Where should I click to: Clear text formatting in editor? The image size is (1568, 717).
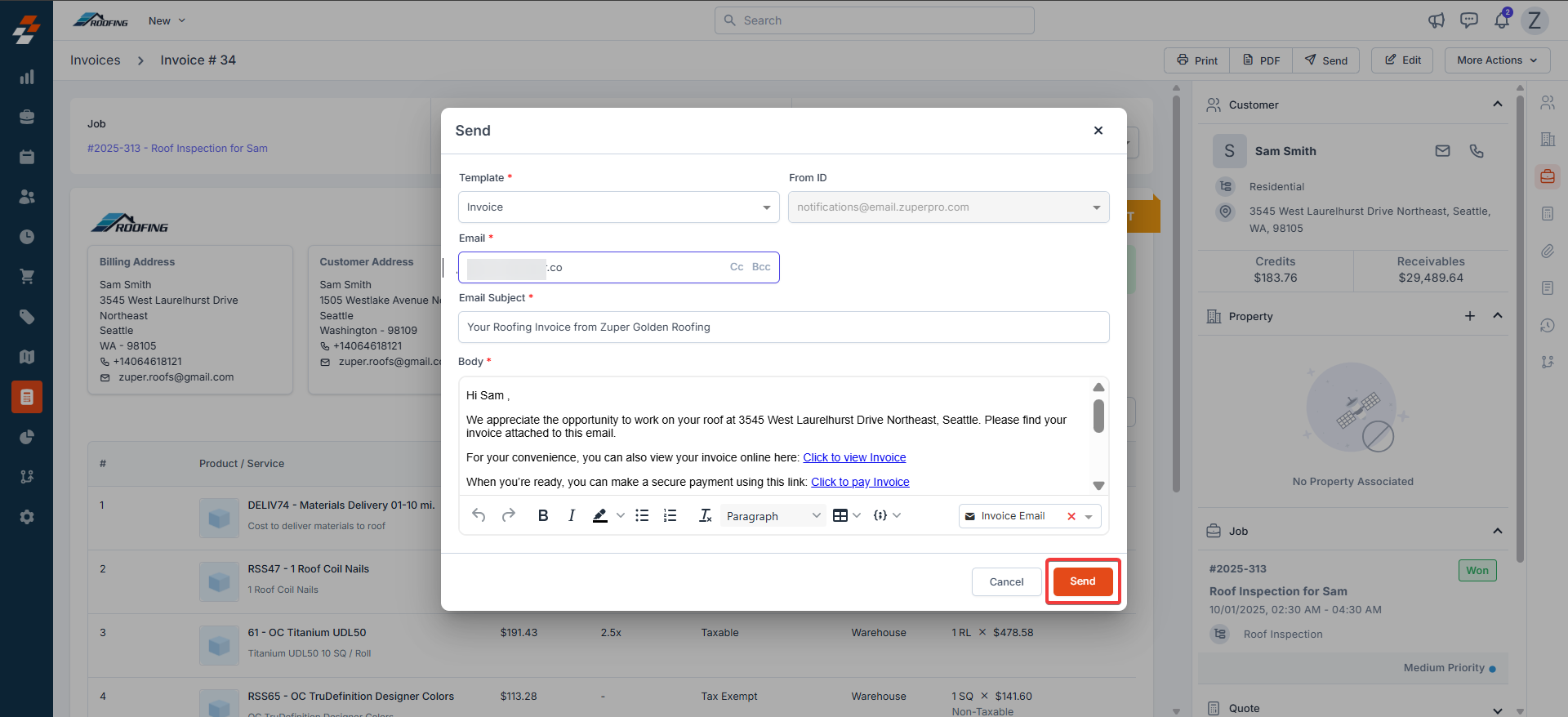[706, 515]
